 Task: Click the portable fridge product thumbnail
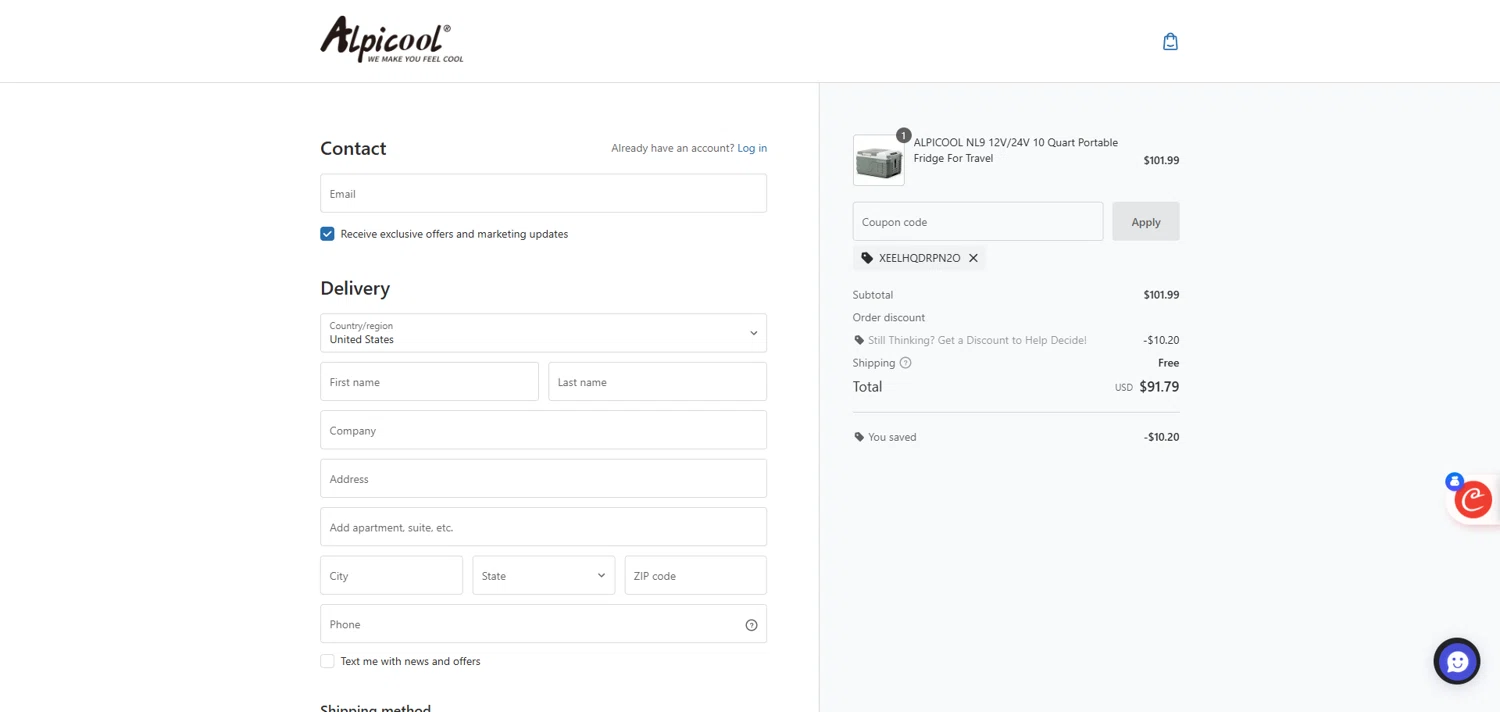(879, 160)
